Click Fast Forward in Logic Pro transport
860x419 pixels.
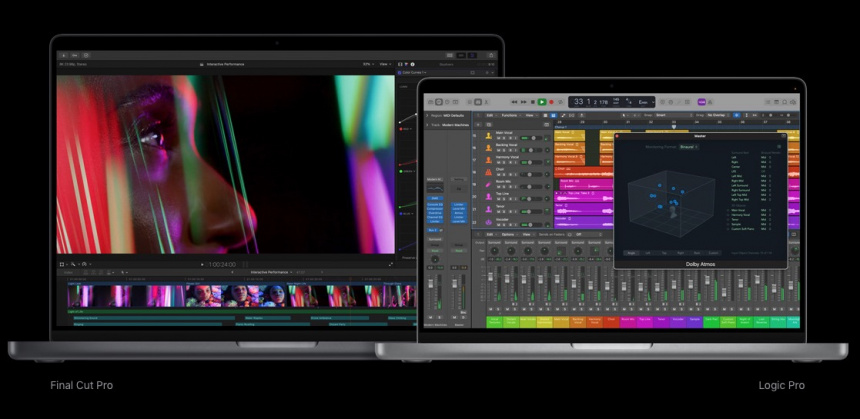point(524,102)
